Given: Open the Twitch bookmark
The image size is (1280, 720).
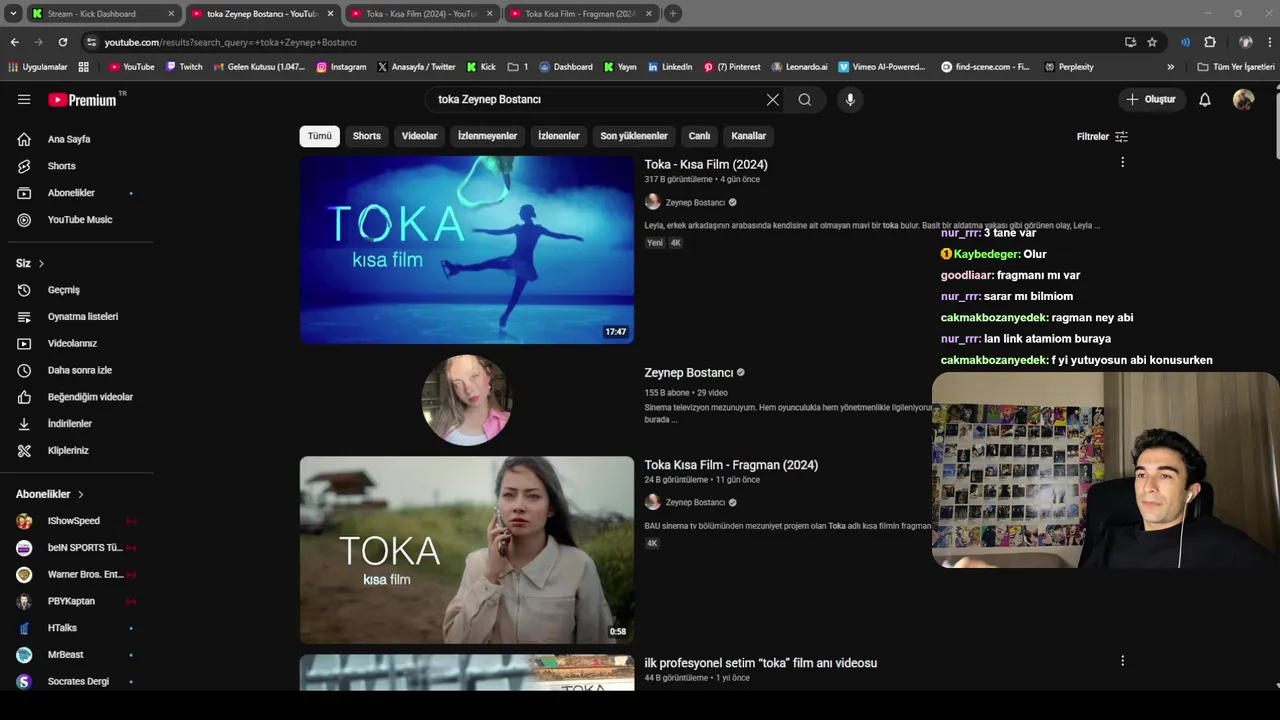Looking at the screenshot, I should click(184, 67).
